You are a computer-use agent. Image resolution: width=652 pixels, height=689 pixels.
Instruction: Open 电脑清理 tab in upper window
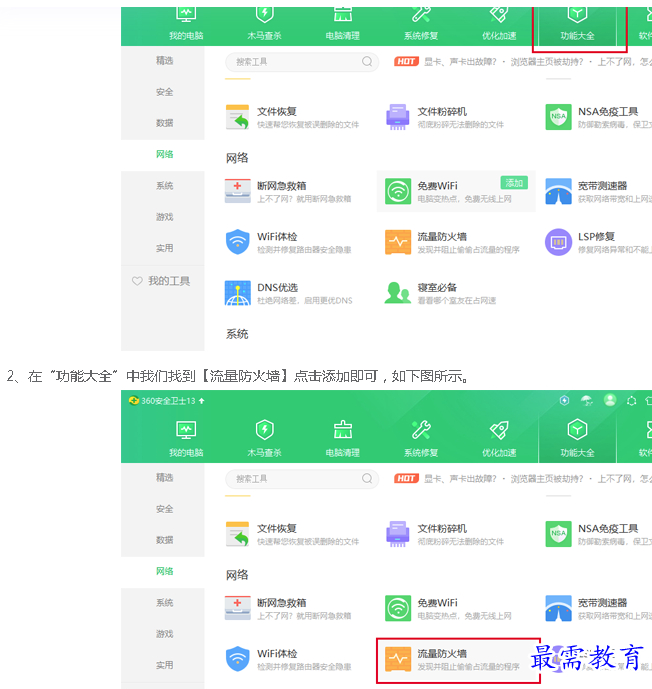tap(343, 25)
